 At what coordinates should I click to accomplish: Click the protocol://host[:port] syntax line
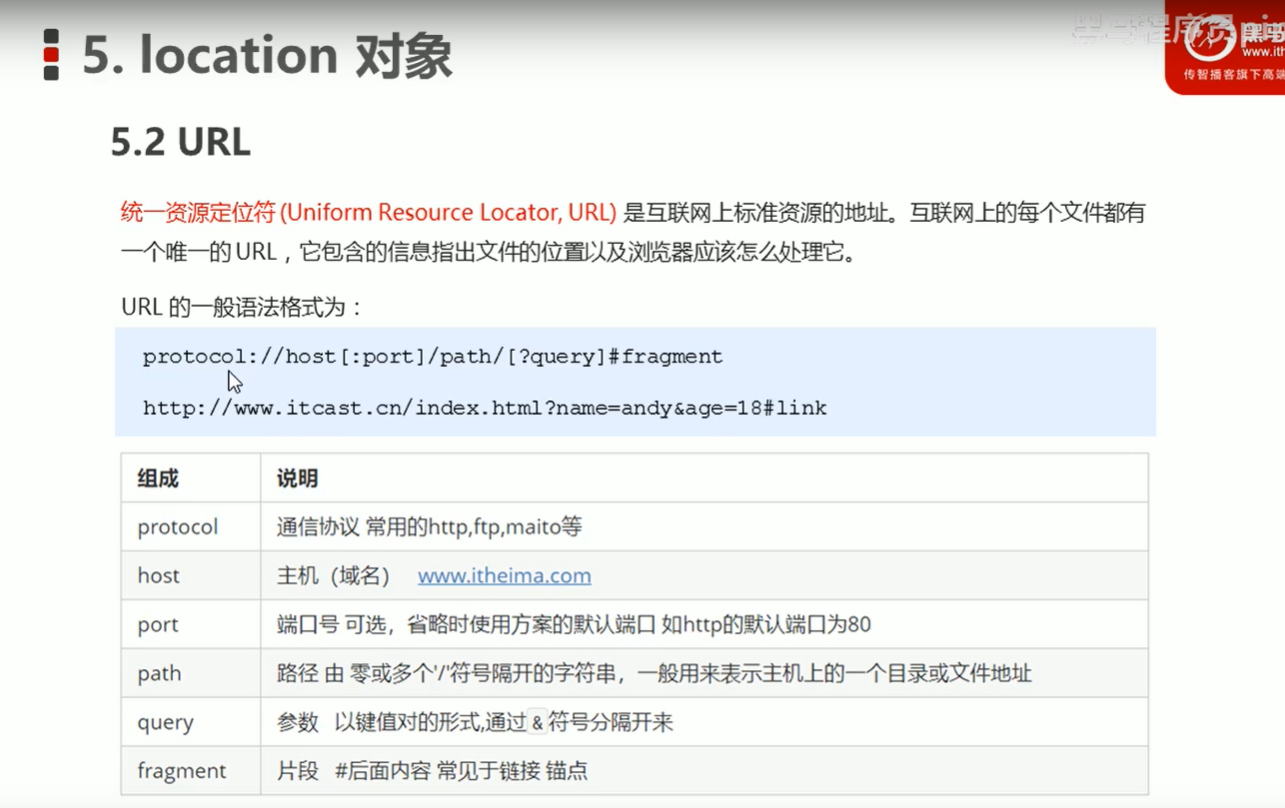coord(432,357)
